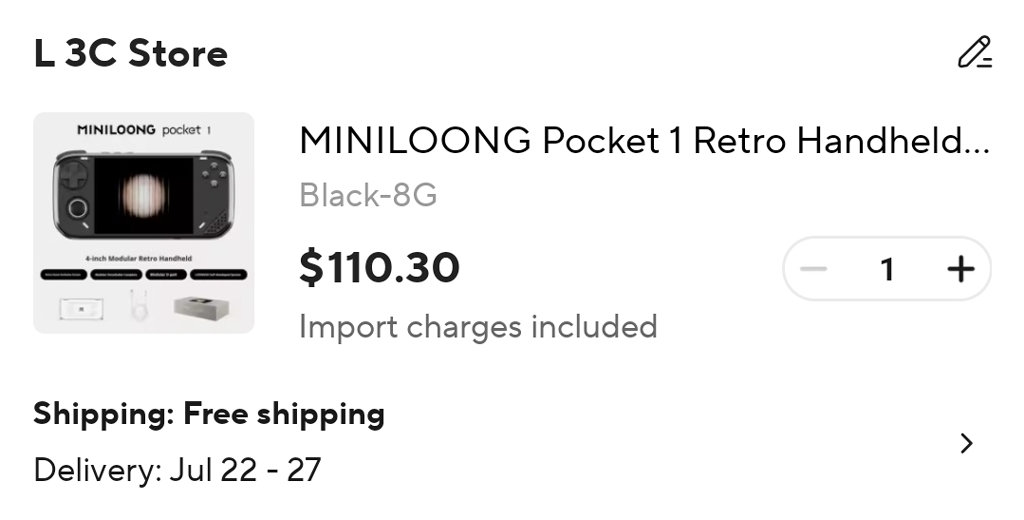Visit the L 3C Store page
The height and width of the screenshot is (520, 1024).
(131, 54)
